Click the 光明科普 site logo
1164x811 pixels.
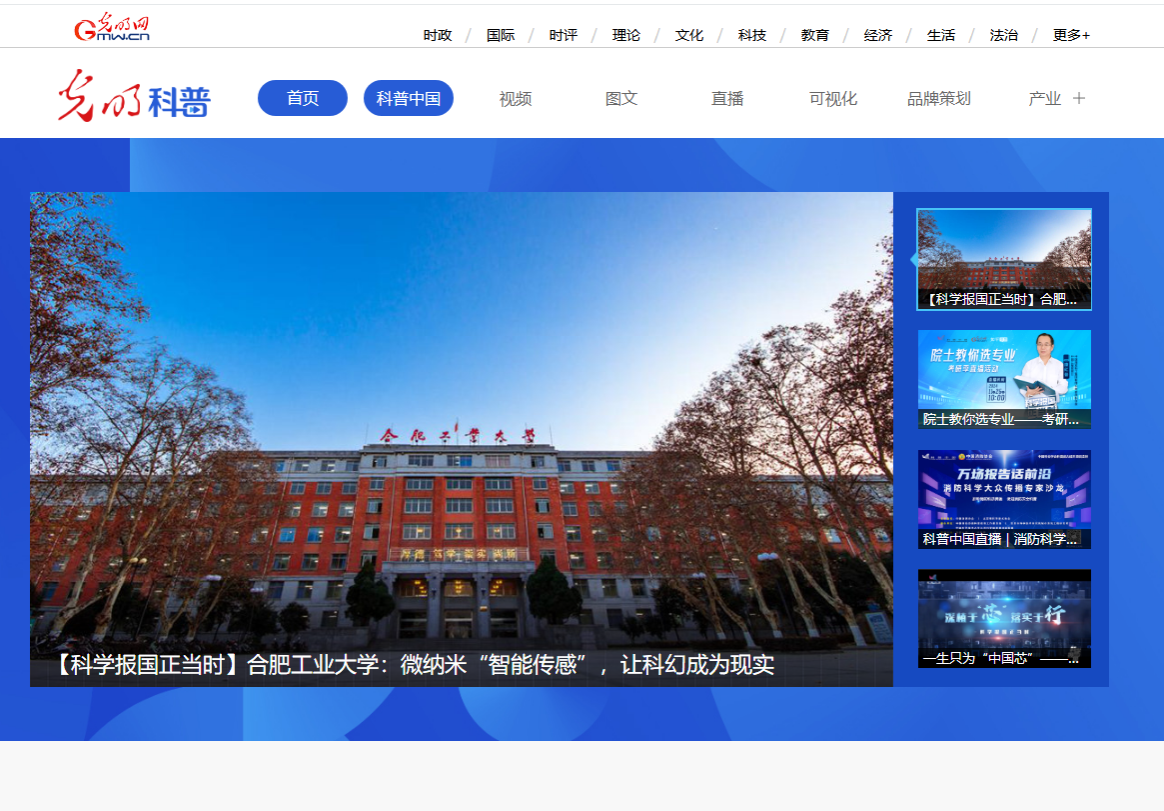point(133,97)
